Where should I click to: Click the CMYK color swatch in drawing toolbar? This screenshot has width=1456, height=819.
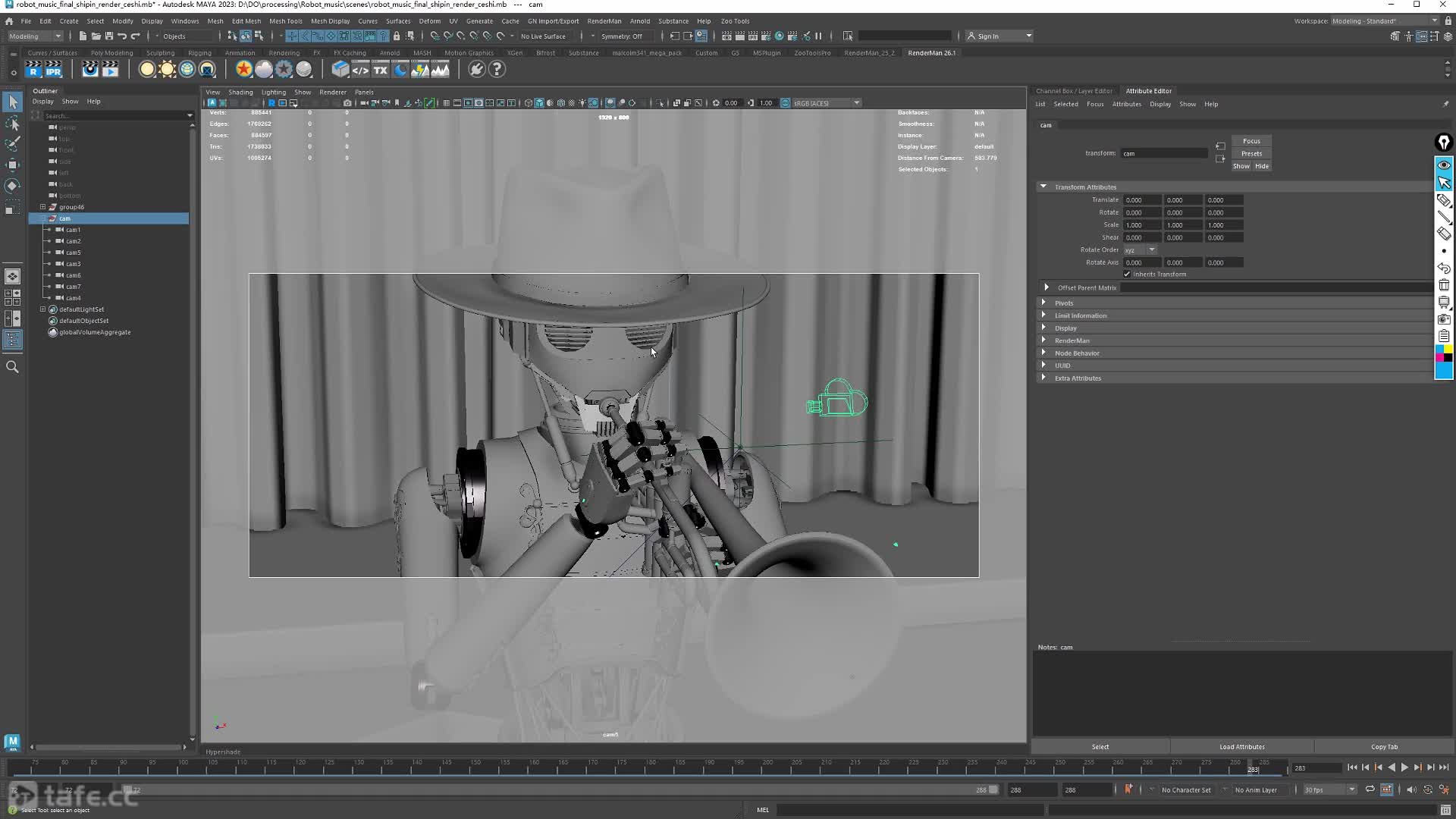[1444, 353]
